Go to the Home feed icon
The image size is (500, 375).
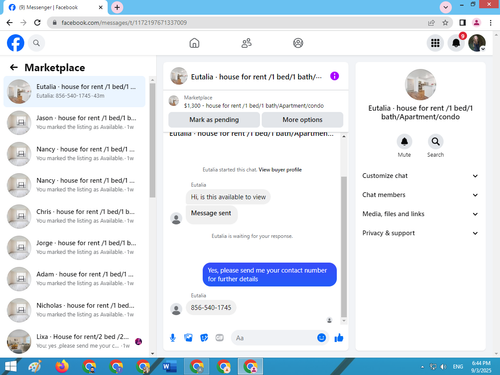[194, 43]
